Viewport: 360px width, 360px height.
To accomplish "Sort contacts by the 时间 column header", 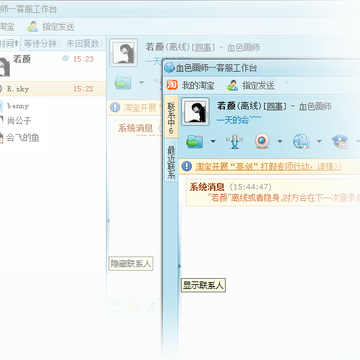I will point(9,43).
